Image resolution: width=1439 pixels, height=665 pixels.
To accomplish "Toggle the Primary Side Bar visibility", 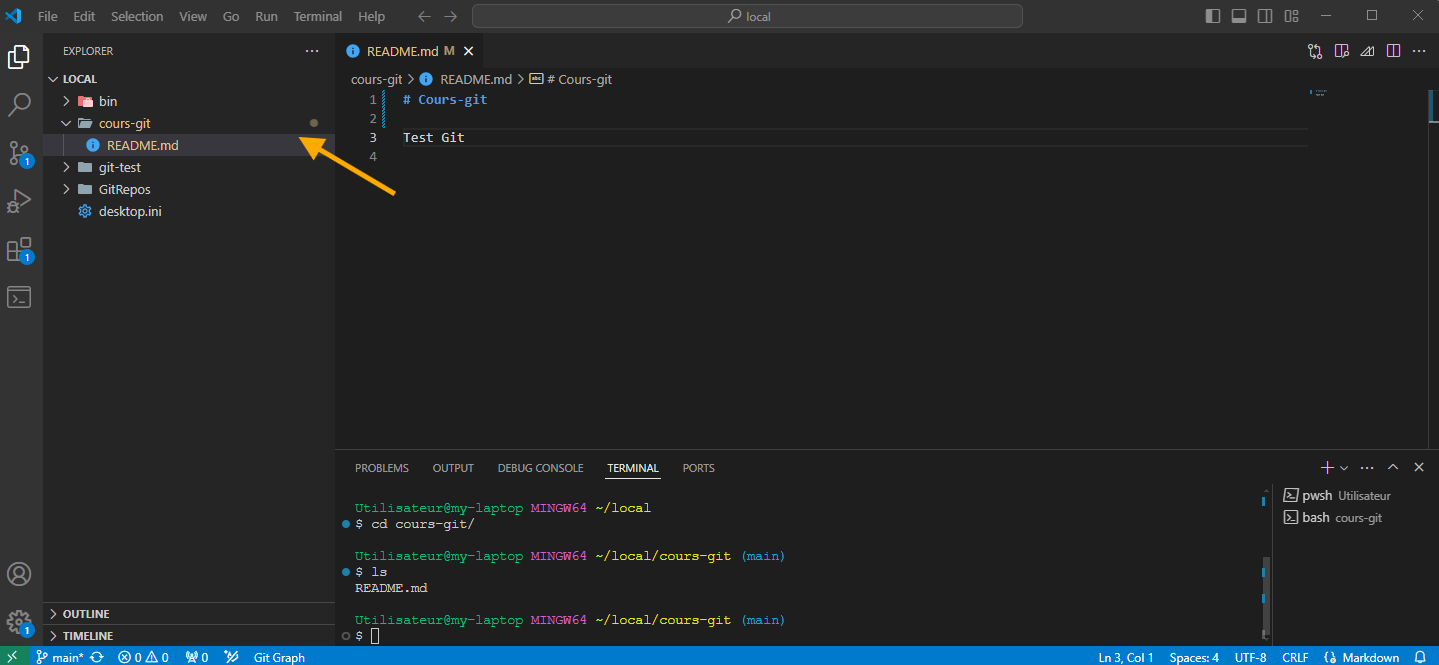I will (1212, 15).
